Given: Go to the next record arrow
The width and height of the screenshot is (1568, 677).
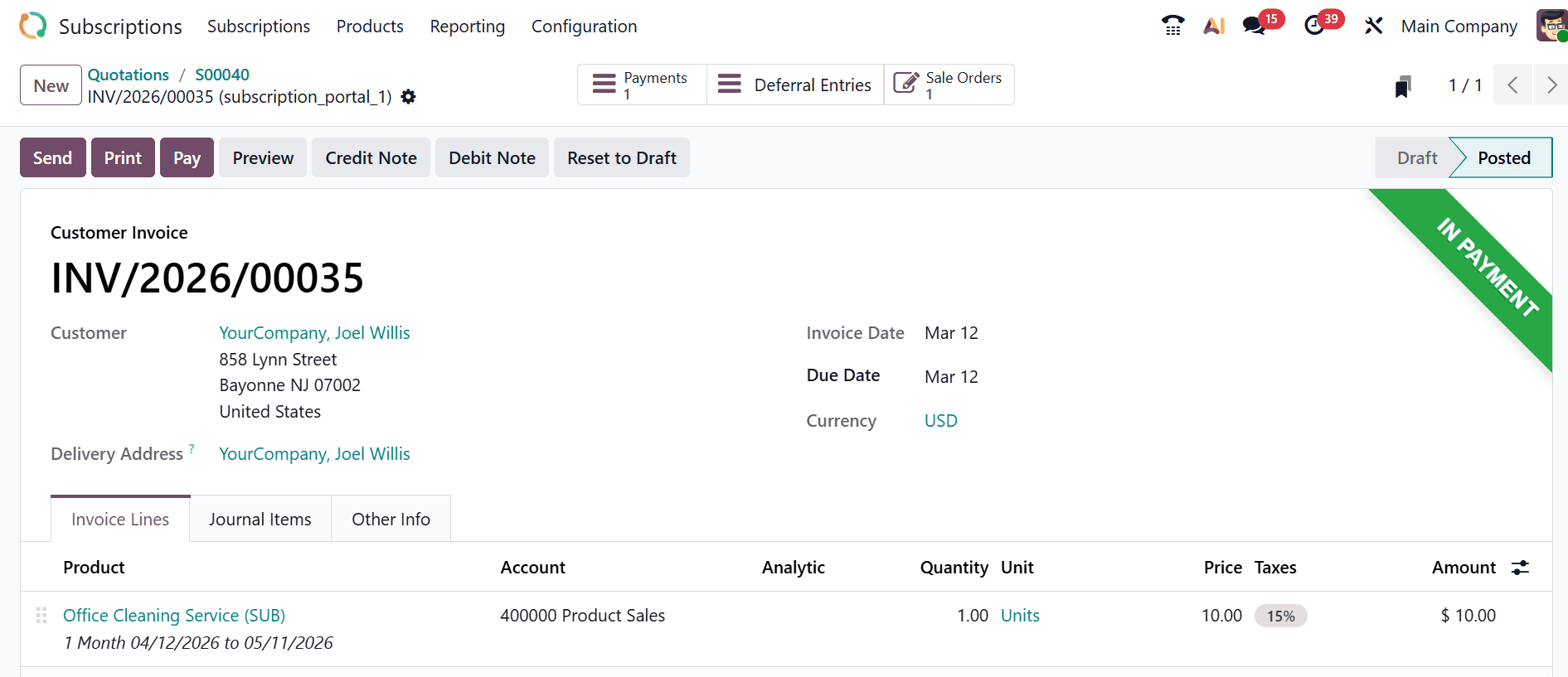Looking at the screenshot, I should click(x=1551, y=85).
